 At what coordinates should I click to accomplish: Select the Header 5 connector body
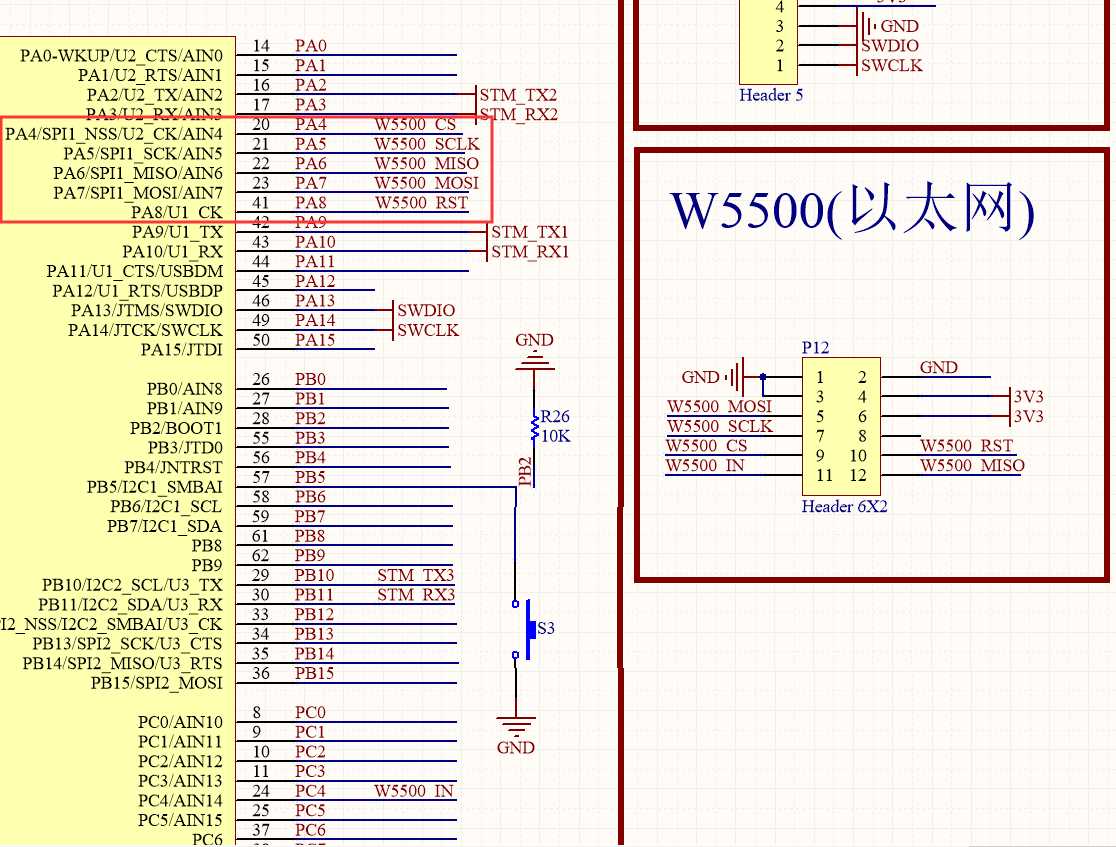tap(769, 41)
